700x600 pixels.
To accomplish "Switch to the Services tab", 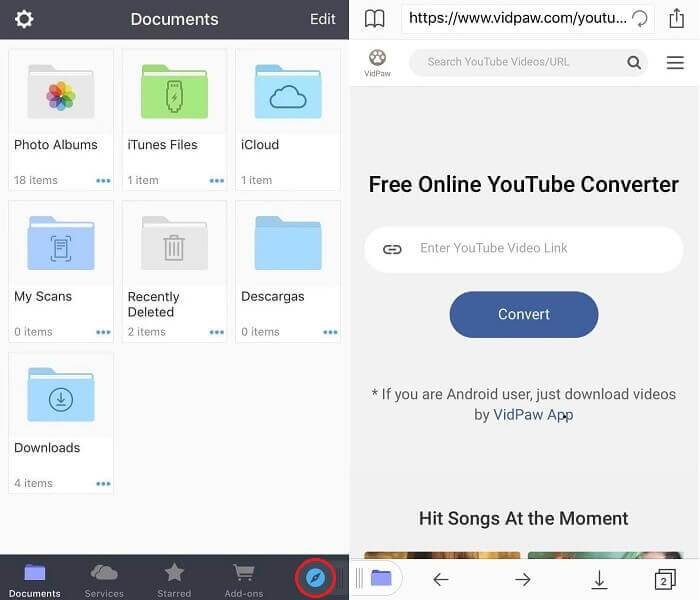I will point(104,580).
